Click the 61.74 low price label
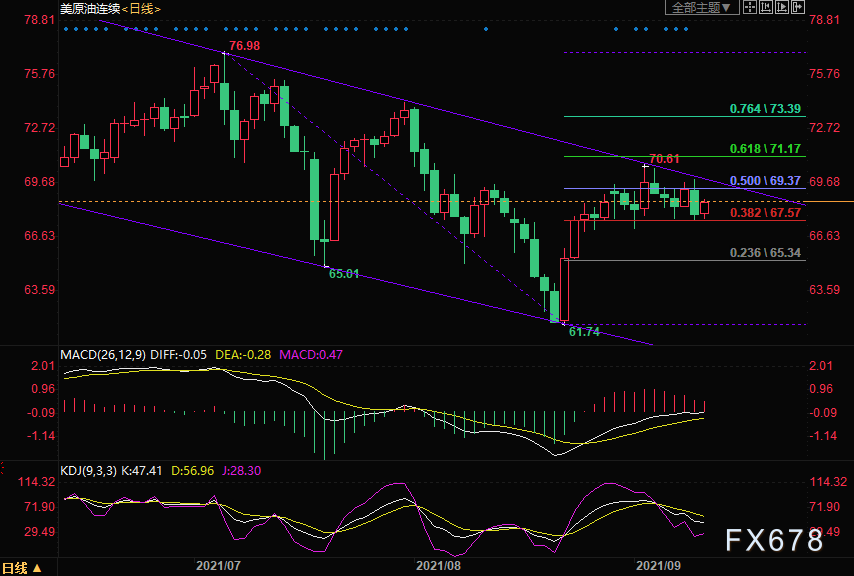 pos(584,332)
